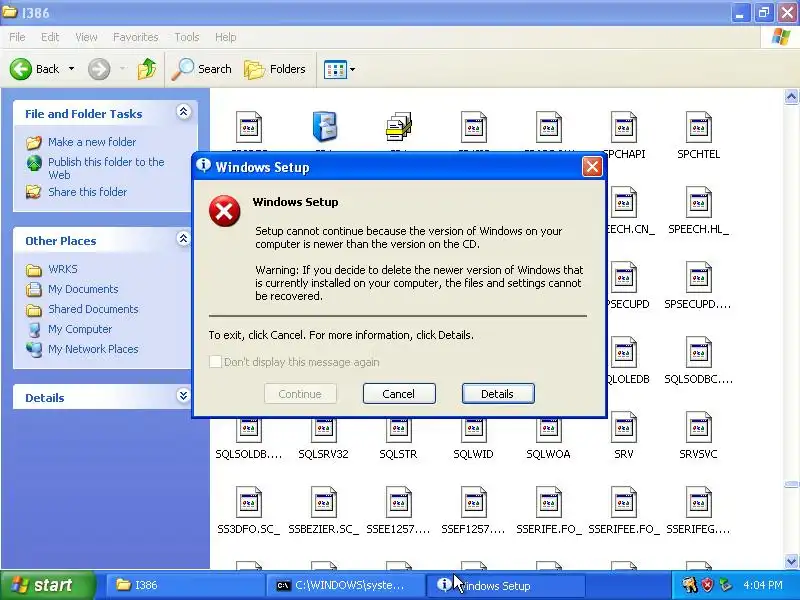Open Shared Documents link
Viewport: 800px width, 600px height.
[x=93, y=309]
